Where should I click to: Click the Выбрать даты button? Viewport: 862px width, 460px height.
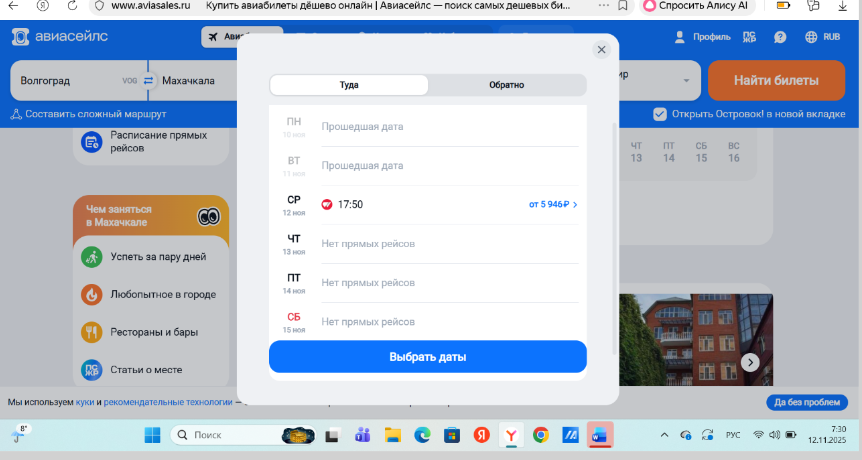point(428,357)
